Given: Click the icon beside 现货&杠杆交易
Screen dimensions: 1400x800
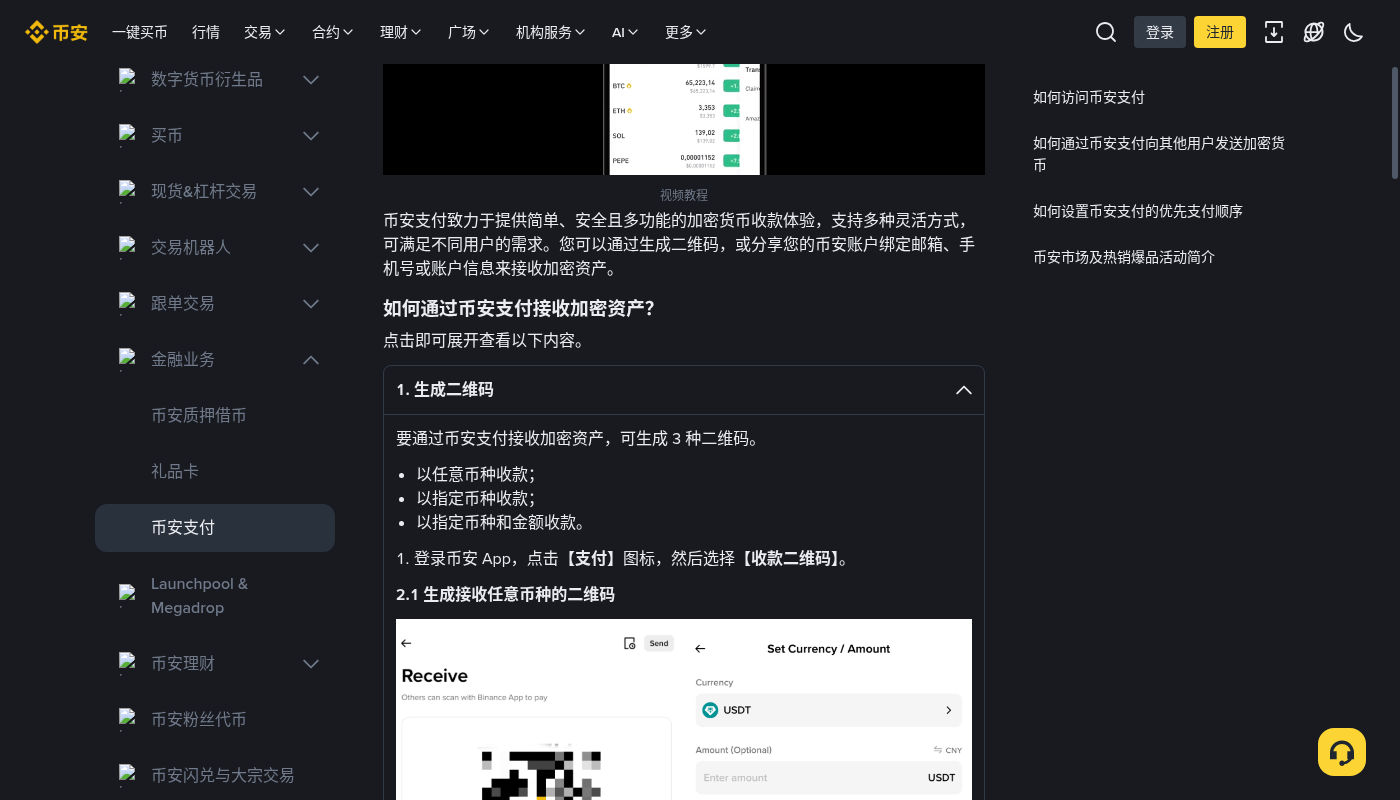Looking at the screenshot, I should pos(127,191).
